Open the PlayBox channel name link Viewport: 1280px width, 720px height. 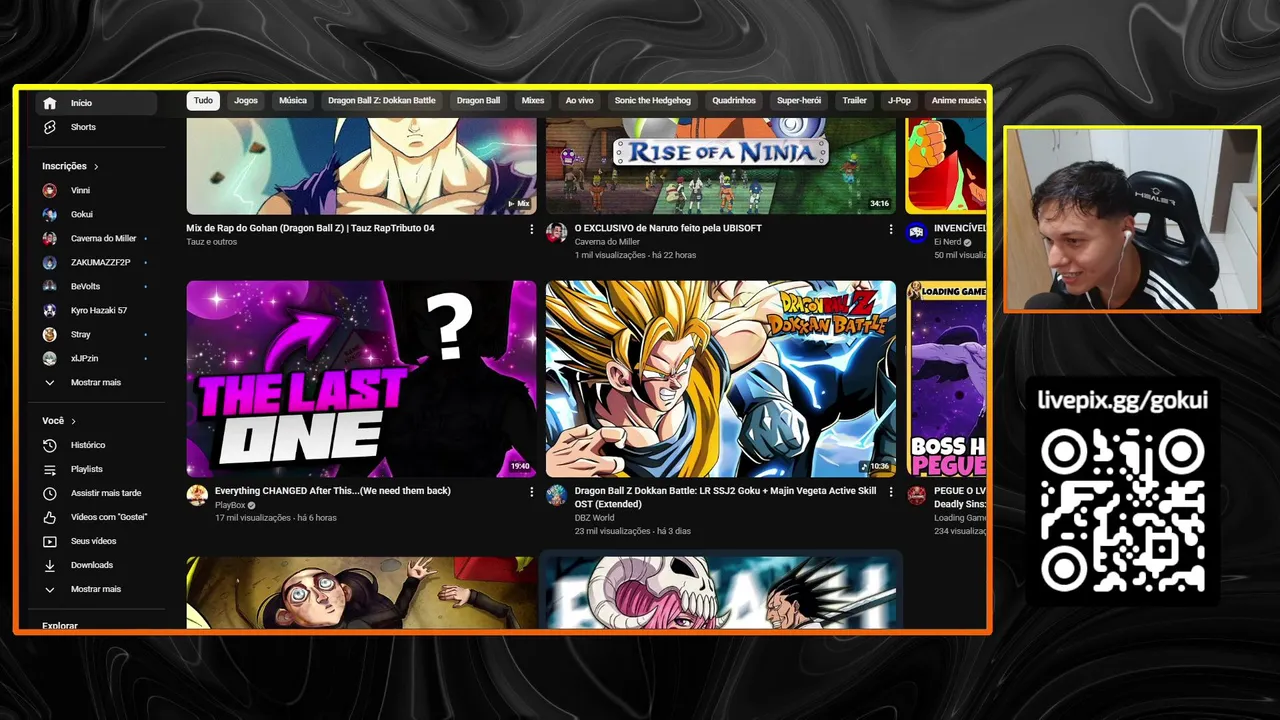230,505
